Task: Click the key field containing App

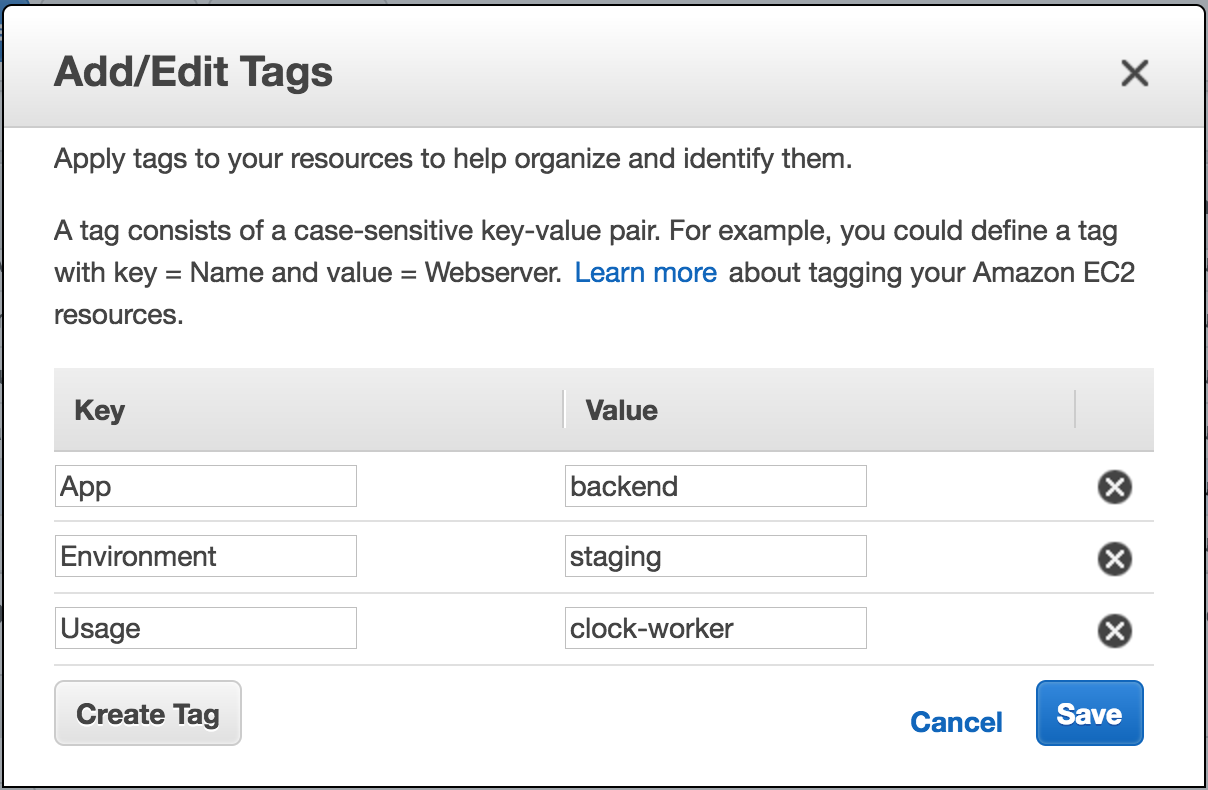Action: [205, 485]
